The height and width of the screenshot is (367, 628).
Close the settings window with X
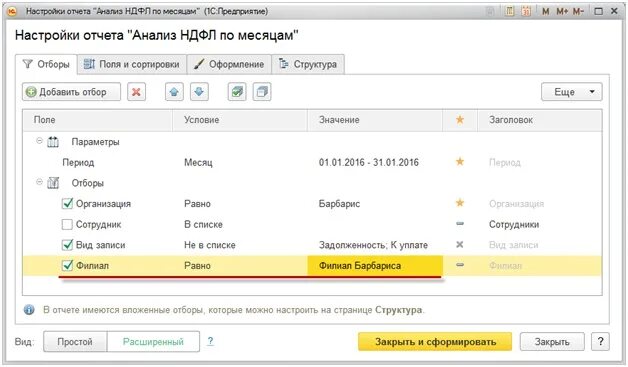tap(614, 11)
